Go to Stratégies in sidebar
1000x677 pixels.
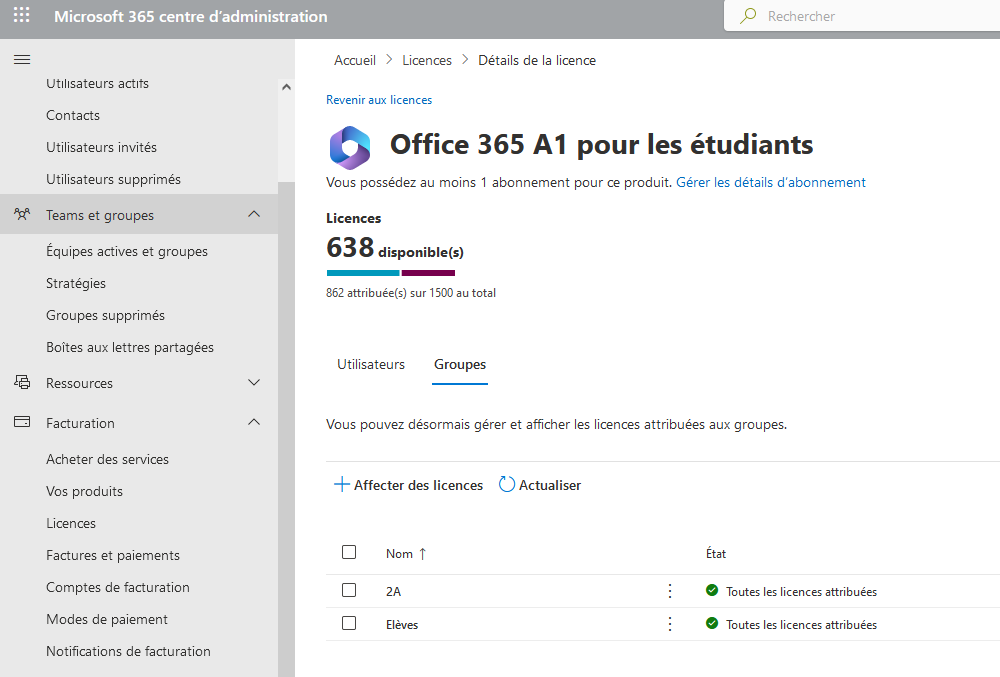[x=76, y=283]
